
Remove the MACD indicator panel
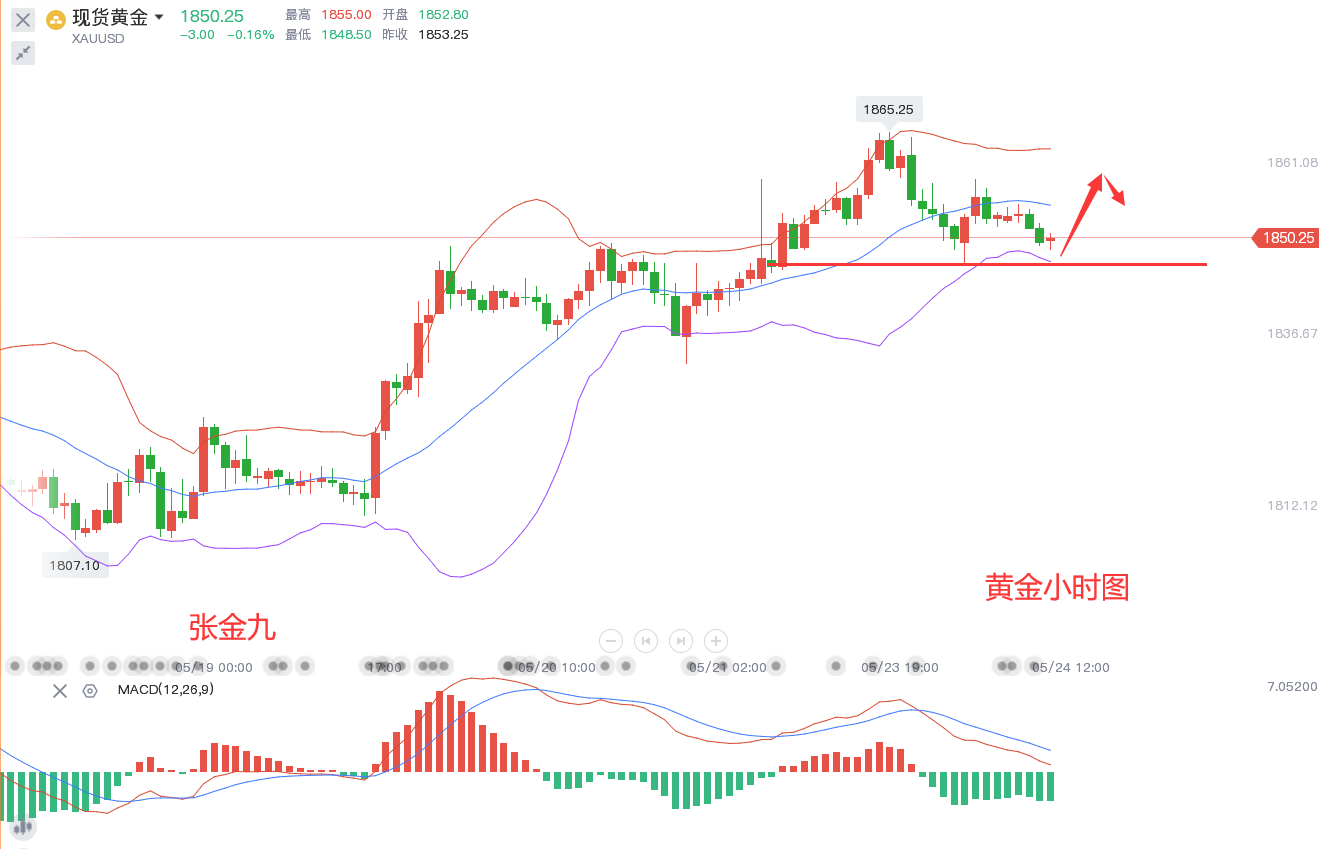(60, 690)
